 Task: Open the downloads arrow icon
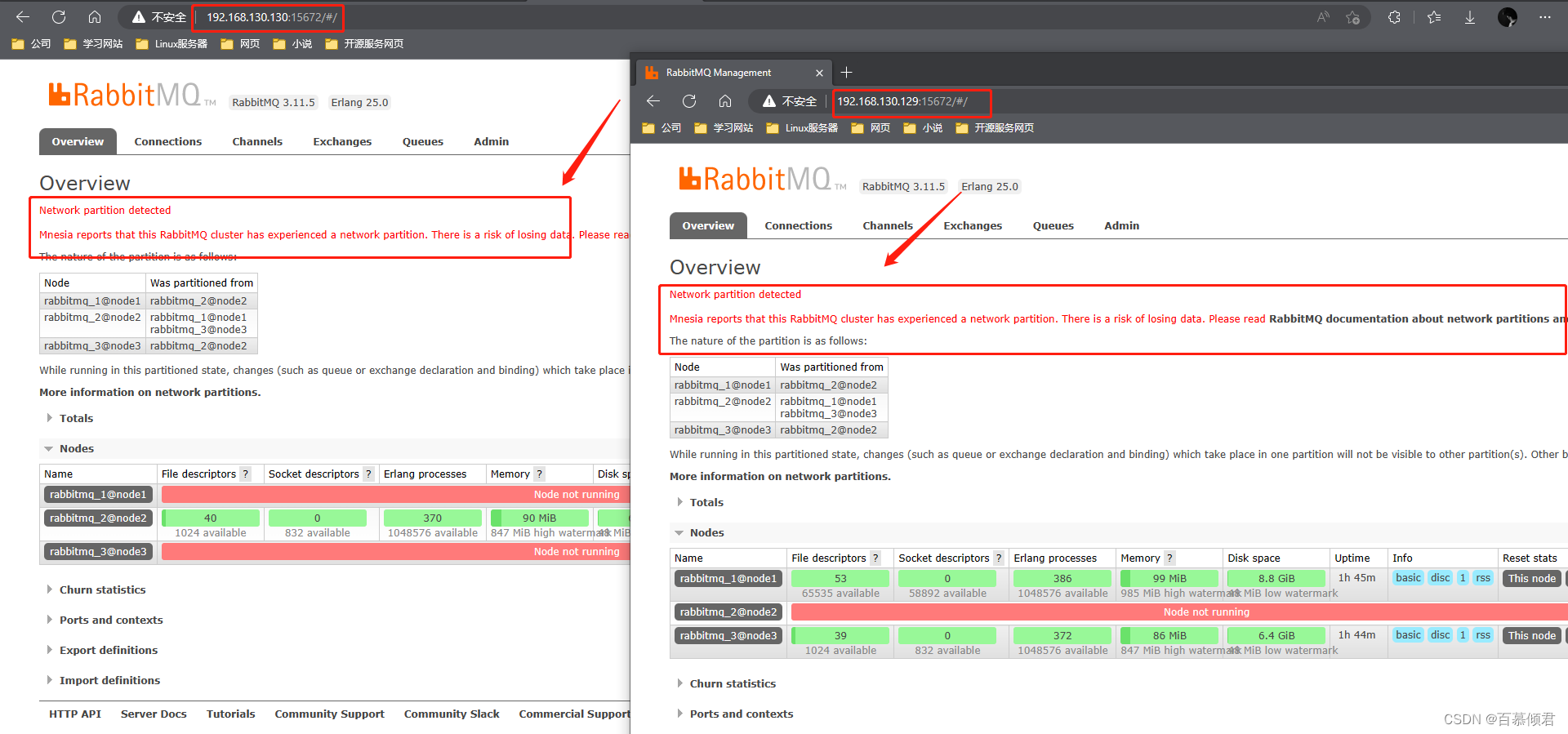(1470, 17)
